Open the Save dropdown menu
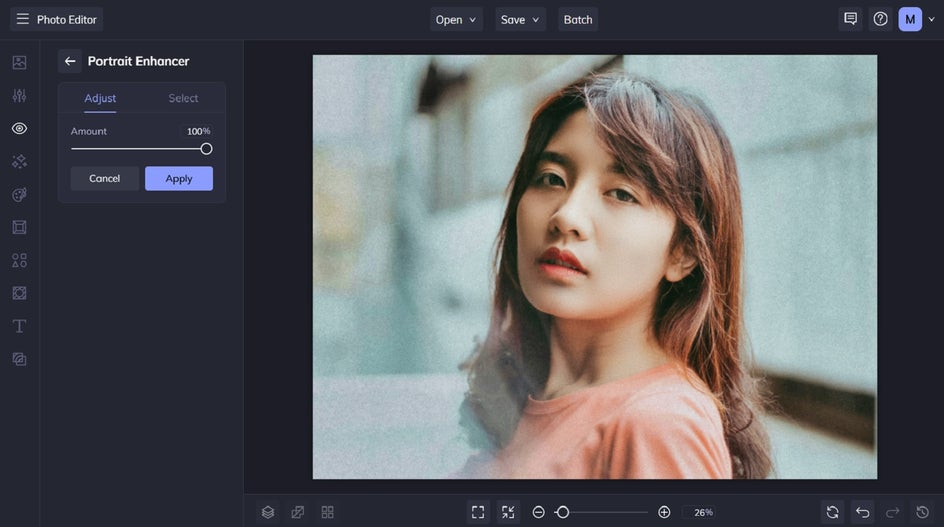Viewport: 944px width, 527px height. [x=520, y=19]
